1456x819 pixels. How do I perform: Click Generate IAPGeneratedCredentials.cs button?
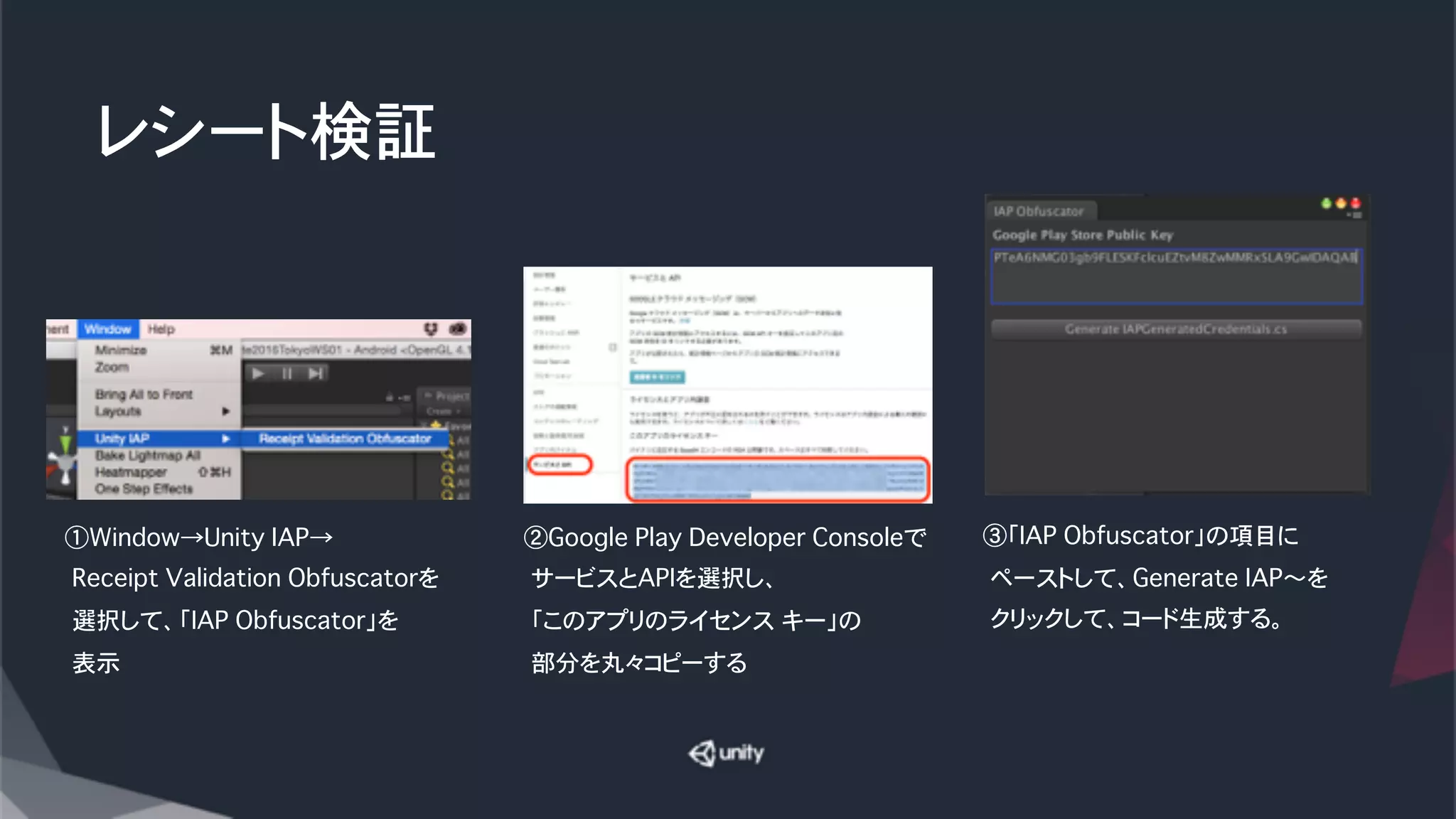(1176, 329)
